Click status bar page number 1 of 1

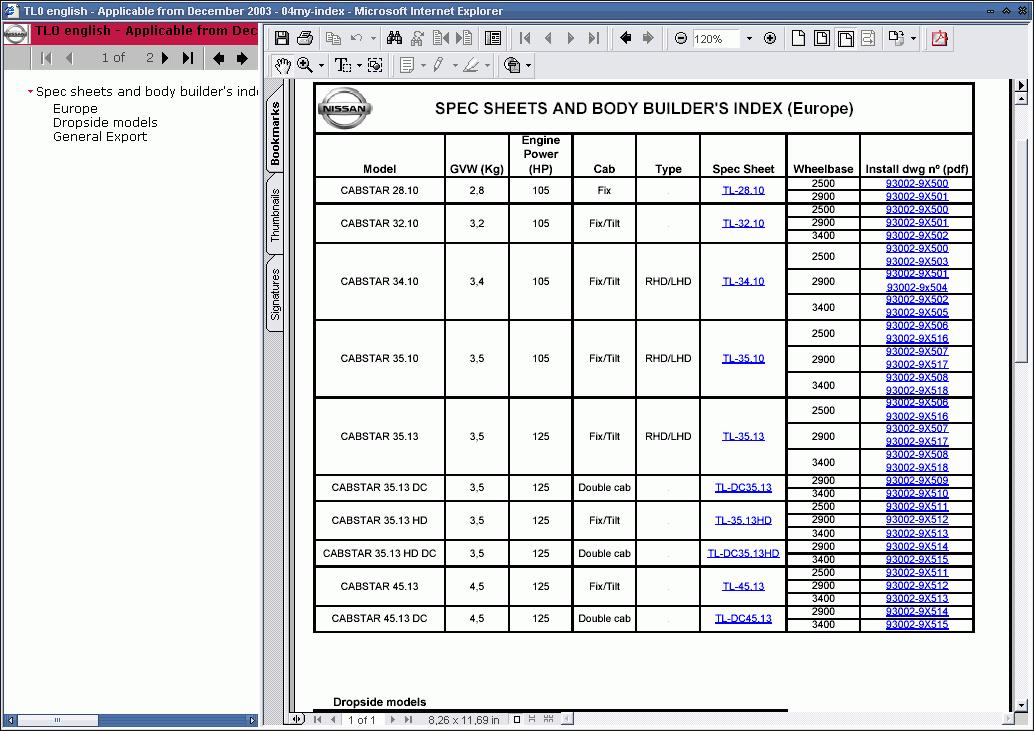(361, 720)
